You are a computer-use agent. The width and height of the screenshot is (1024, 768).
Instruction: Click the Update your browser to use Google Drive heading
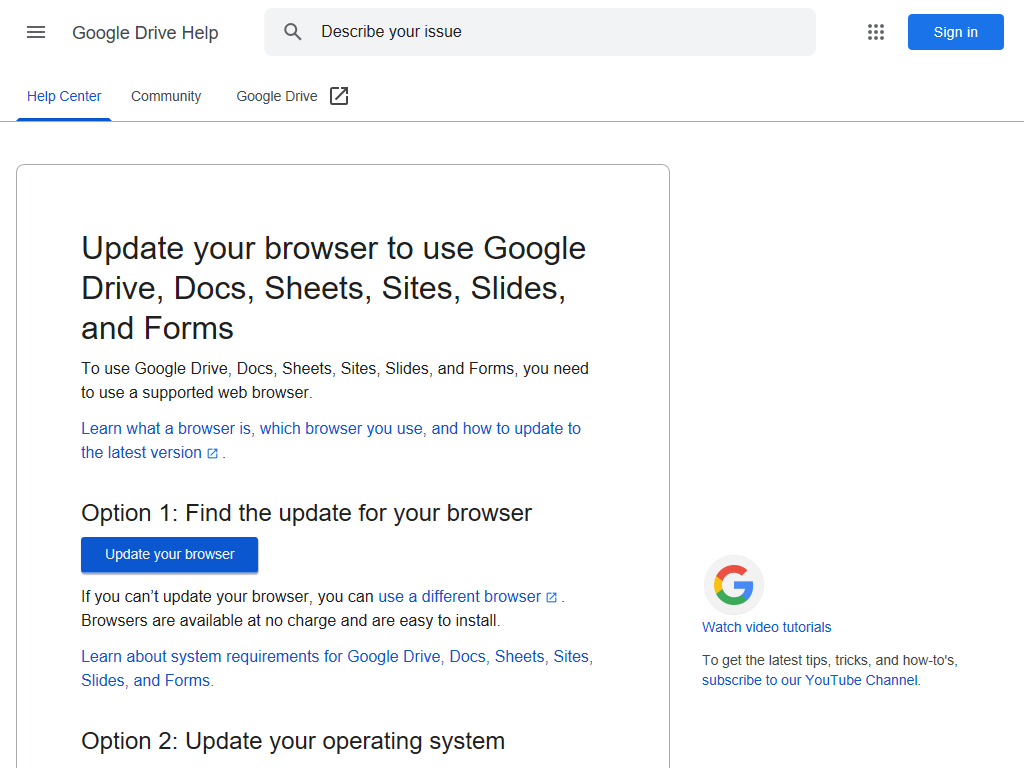coord(333,288)
